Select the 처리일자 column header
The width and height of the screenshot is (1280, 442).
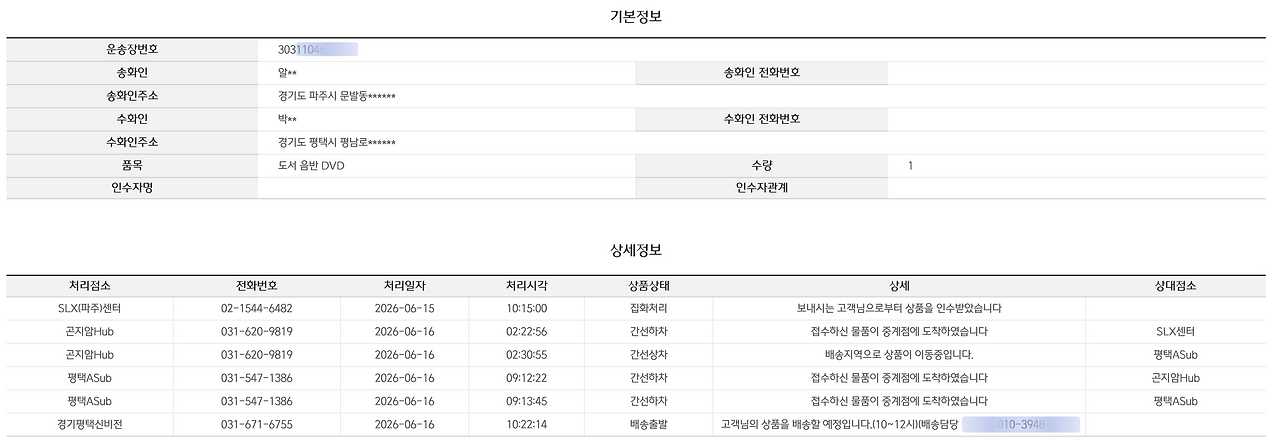pyautogui.click(x=404, y=286)
